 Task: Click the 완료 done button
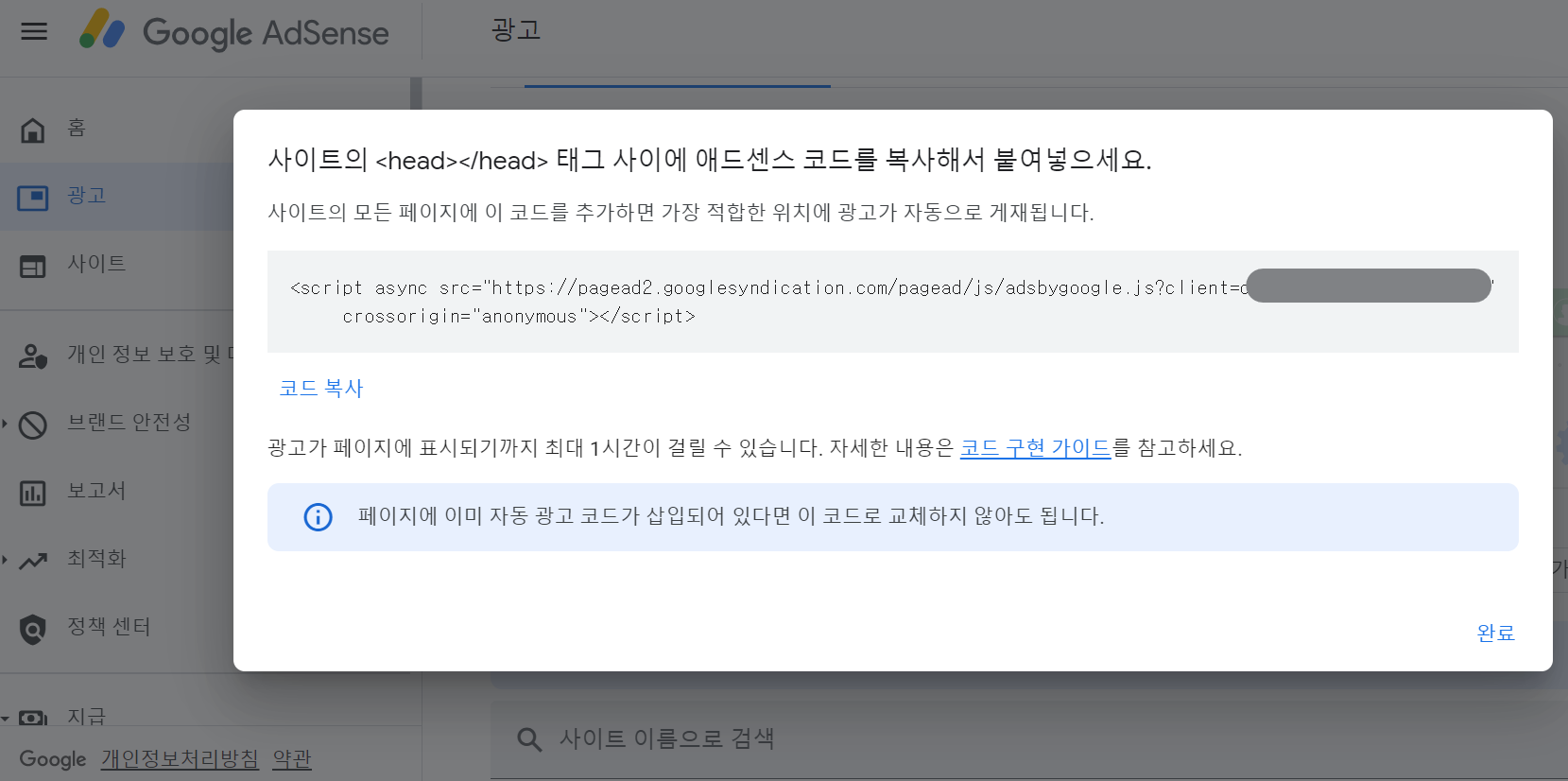point(1496,633)
